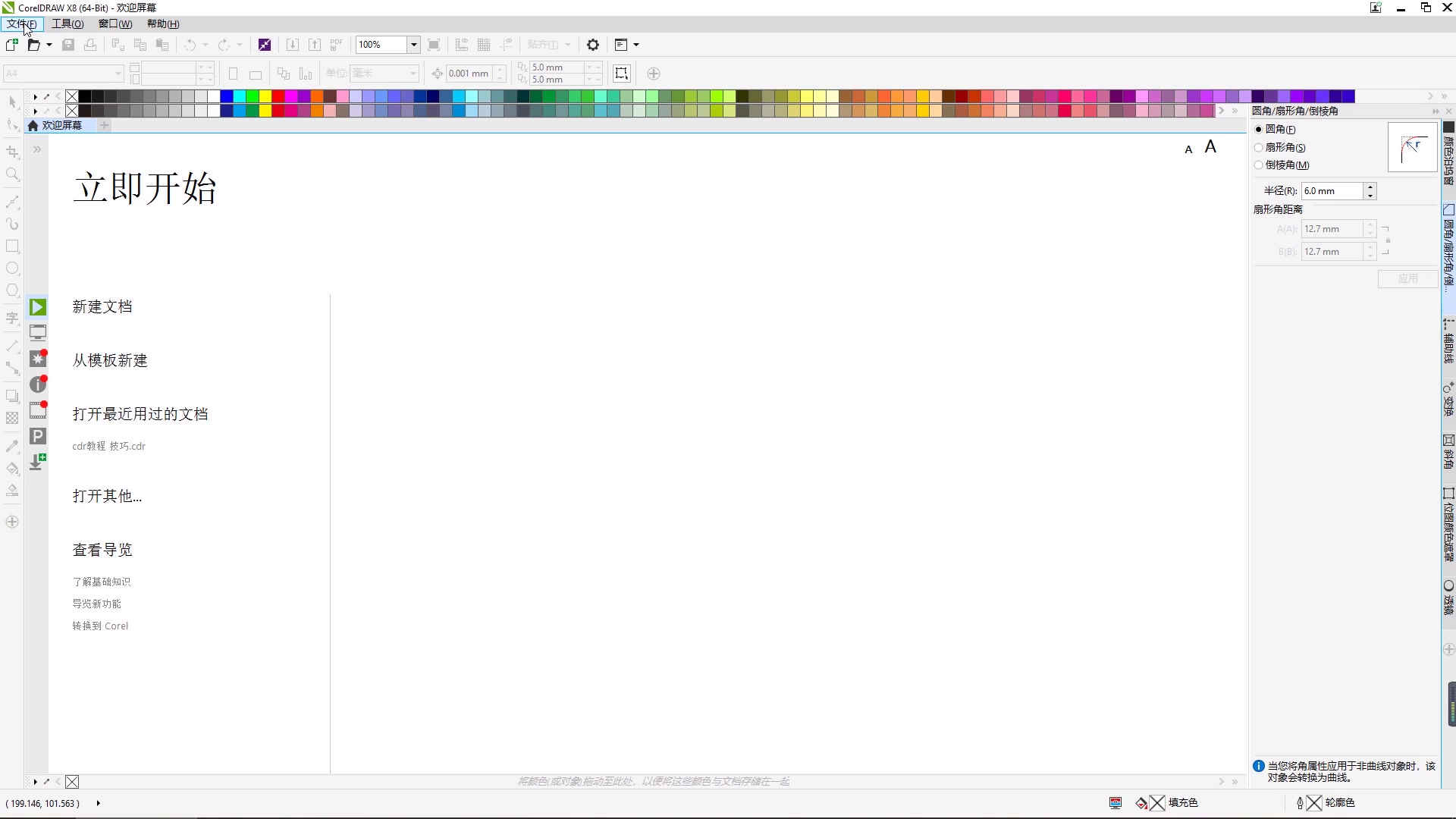Expand the top palette with double chevron
Viewport: 1456px width, 819px height.
1444,96
